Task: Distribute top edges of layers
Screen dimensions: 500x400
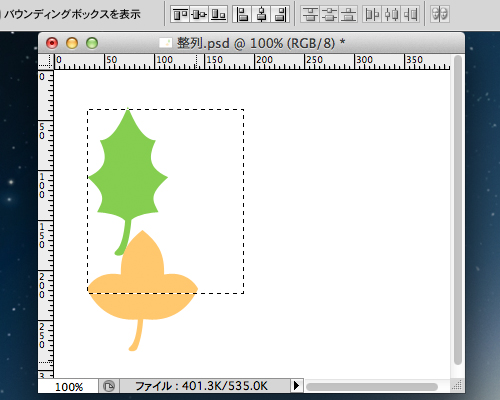Action: (310, 14)
